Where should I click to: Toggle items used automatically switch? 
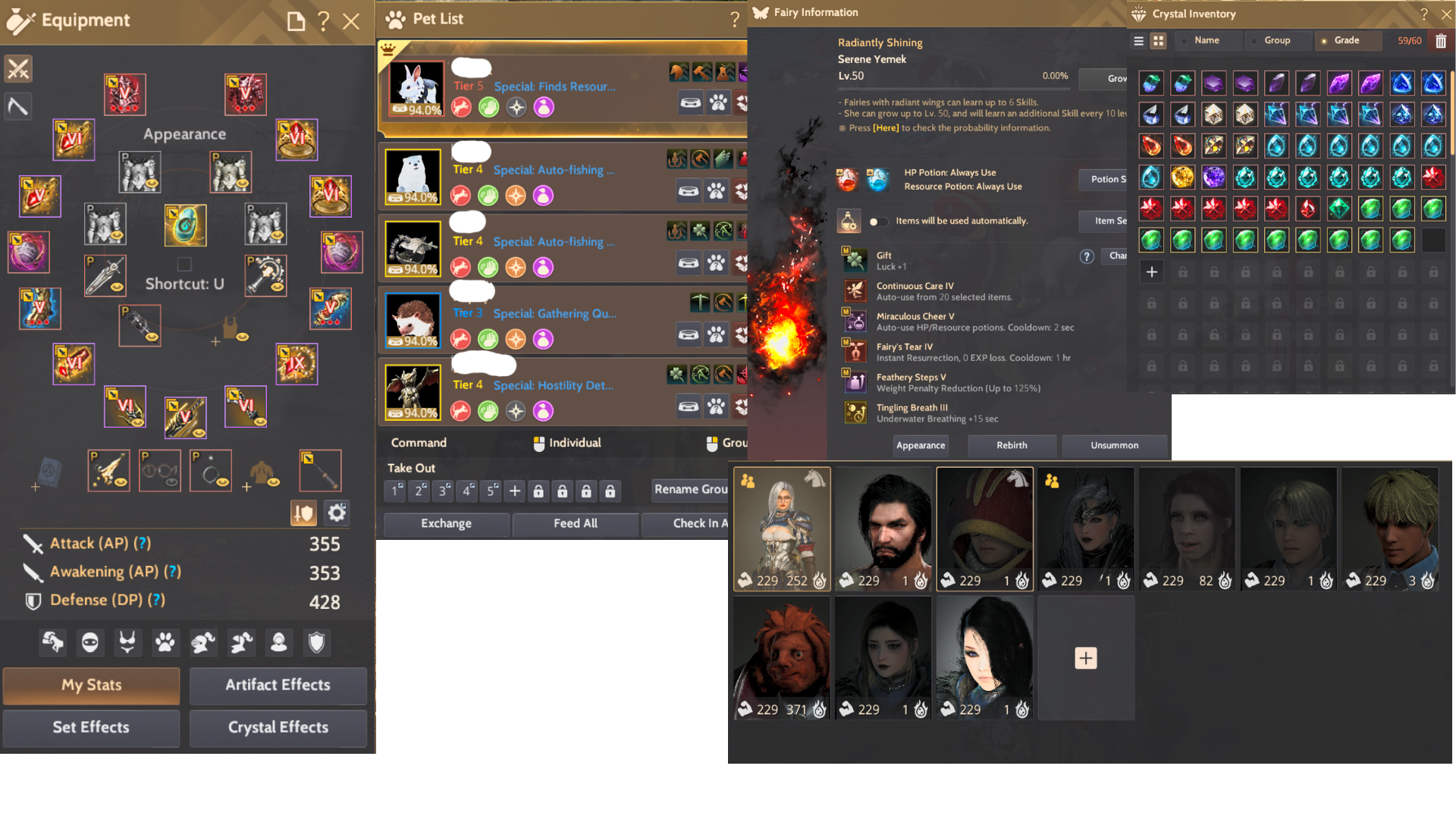click(877, 221)
